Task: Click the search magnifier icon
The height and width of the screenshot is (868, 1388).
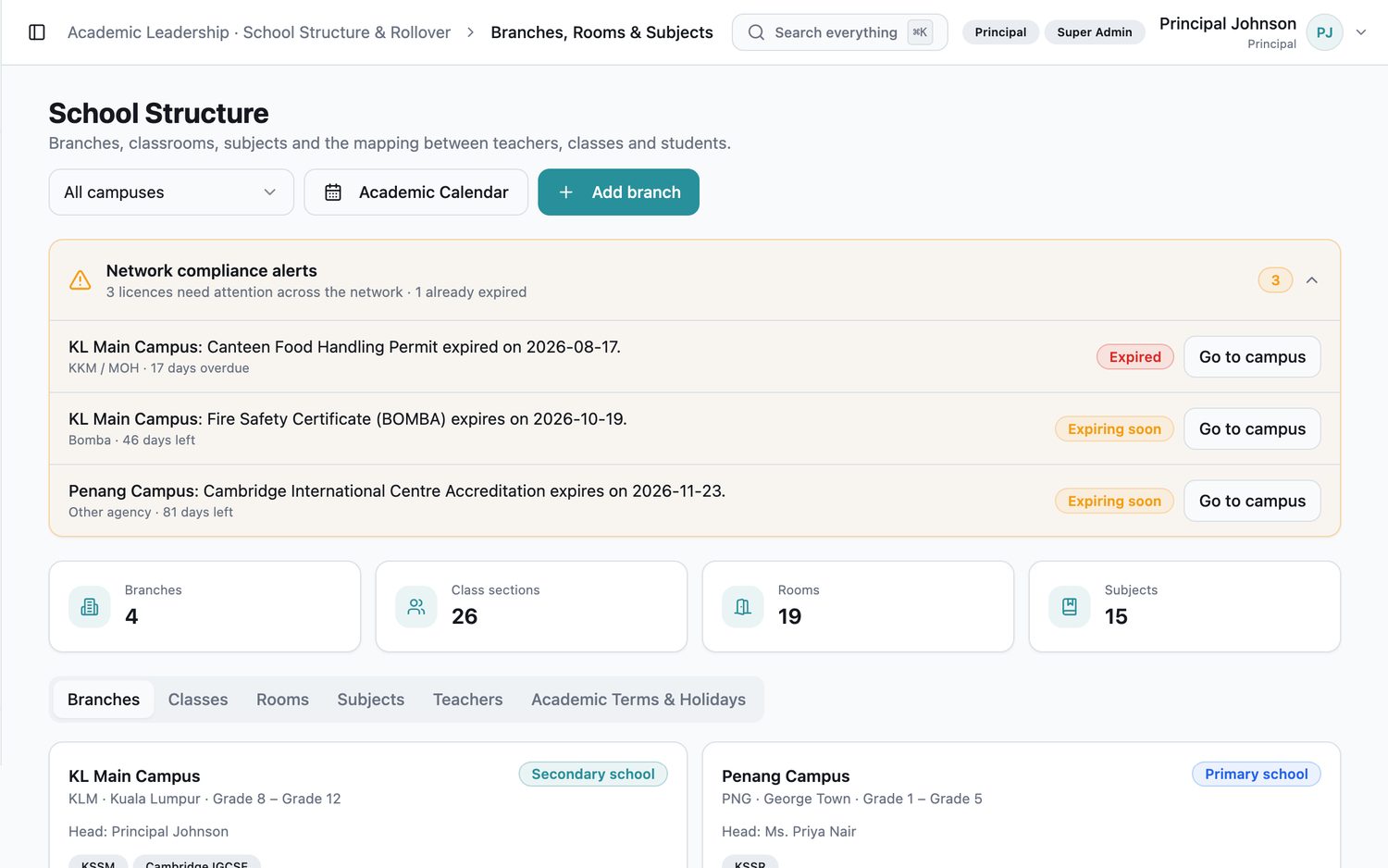Action: pyautogui.click(x=756, y=32)
